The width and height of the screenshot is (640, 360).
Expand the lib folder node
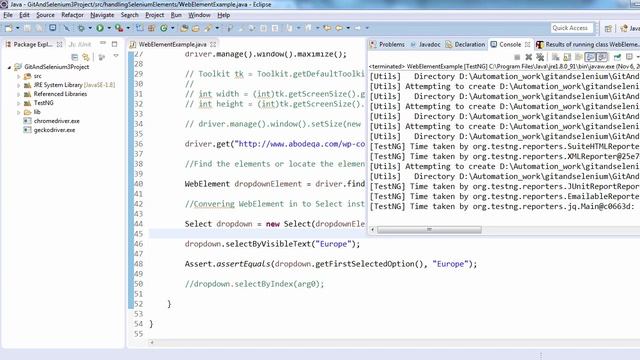pyautogui.click(x=18, y=112)
